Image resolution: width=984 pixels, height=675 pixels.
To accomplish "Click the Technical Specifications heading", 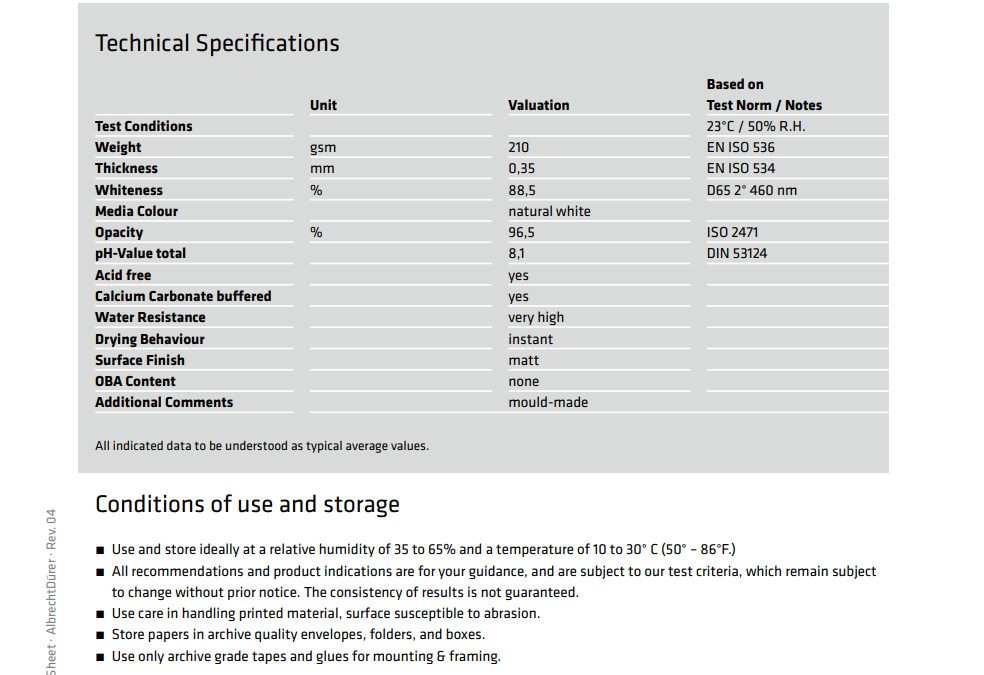I will [x=217, y=44].
